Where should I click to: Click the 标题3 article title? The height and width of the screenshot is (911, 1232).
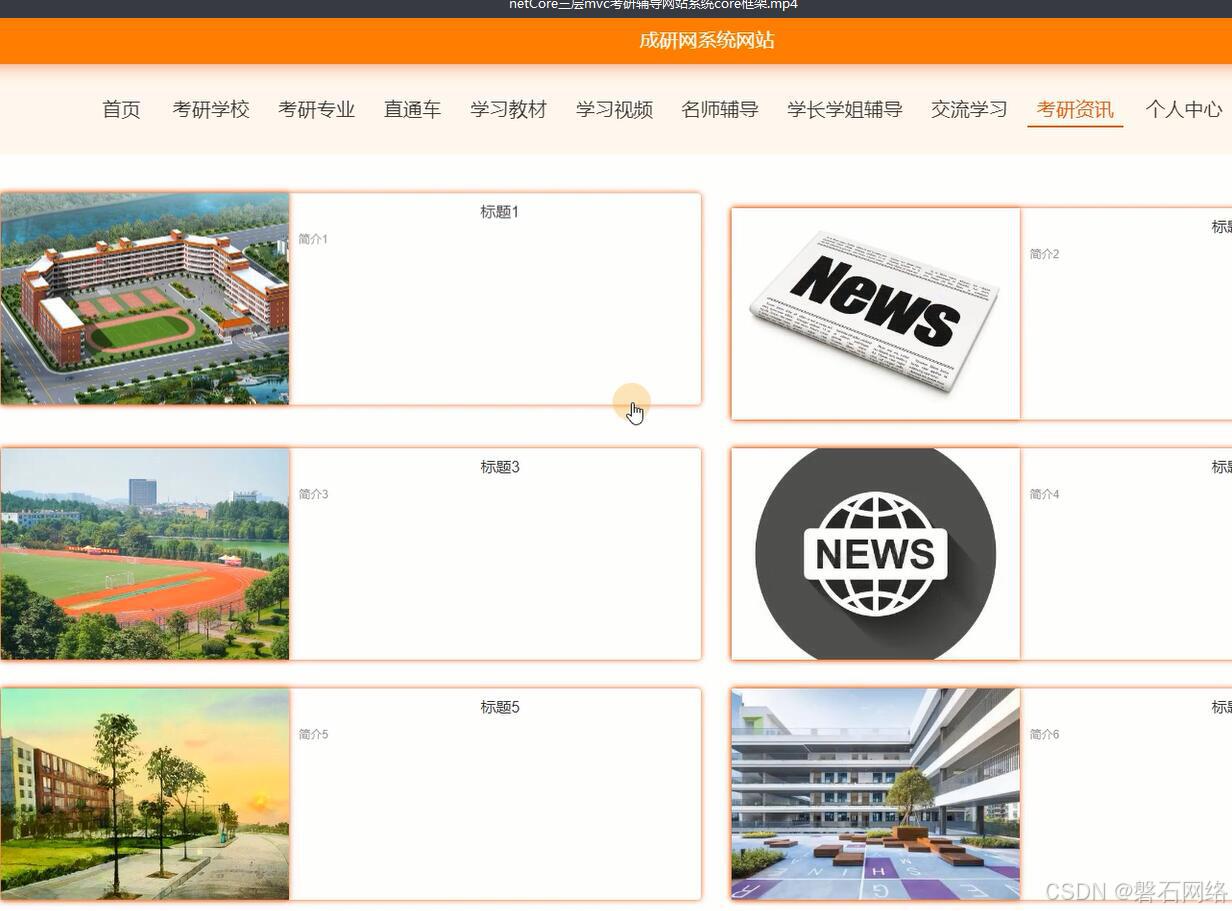(x=500, y=467)
